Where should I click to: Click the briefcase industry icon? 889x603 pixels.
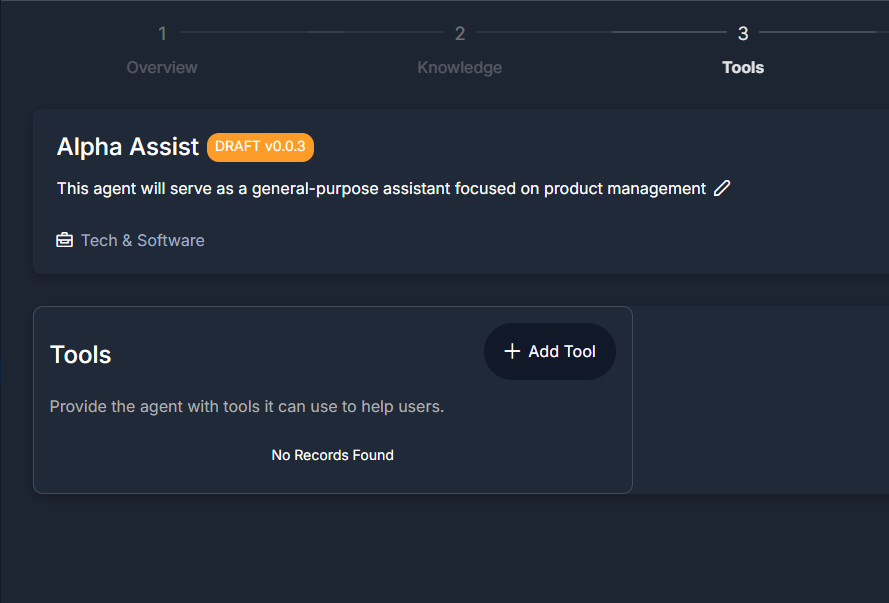(65, 240)
